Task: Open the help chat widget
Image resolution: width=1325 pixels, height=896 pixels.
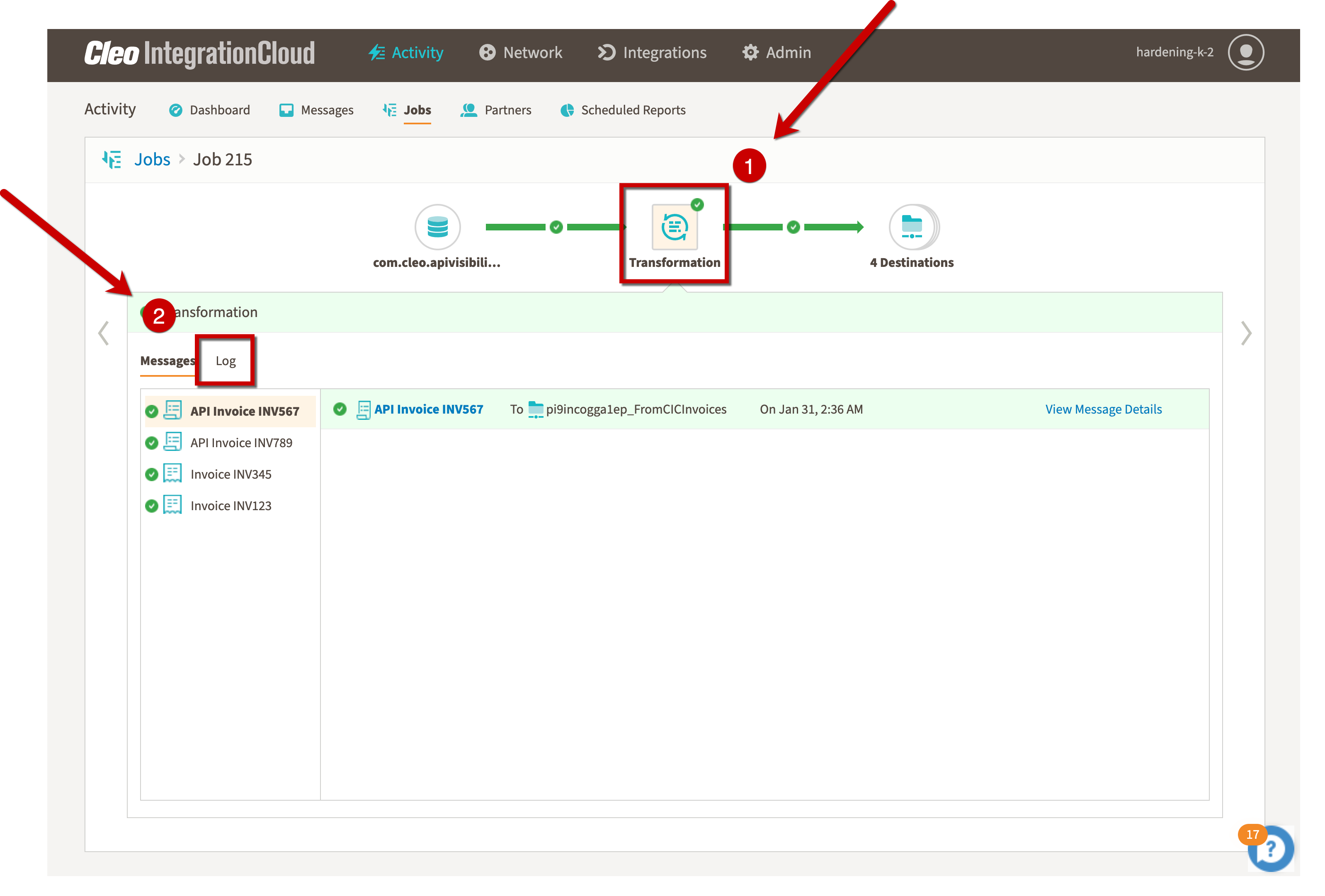Action: point(1270,849)
